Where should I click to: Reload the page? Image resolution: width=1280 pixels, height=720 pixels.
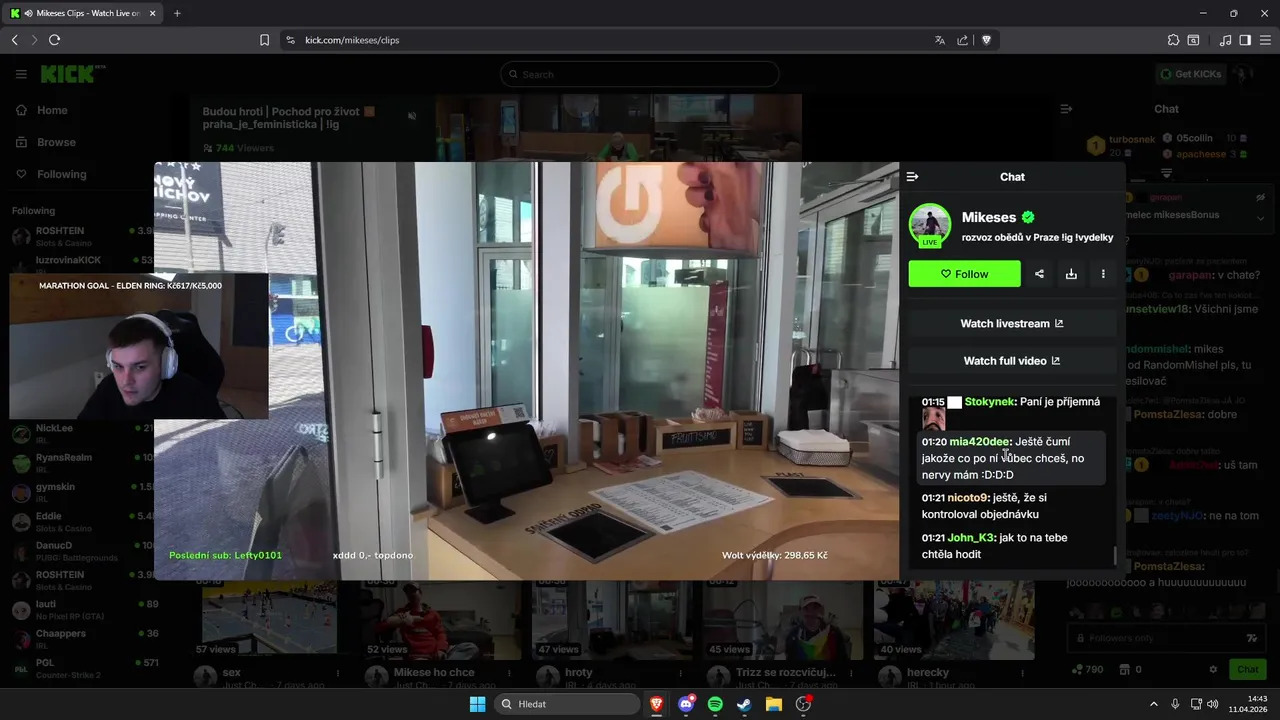click(x=54, y=40)
